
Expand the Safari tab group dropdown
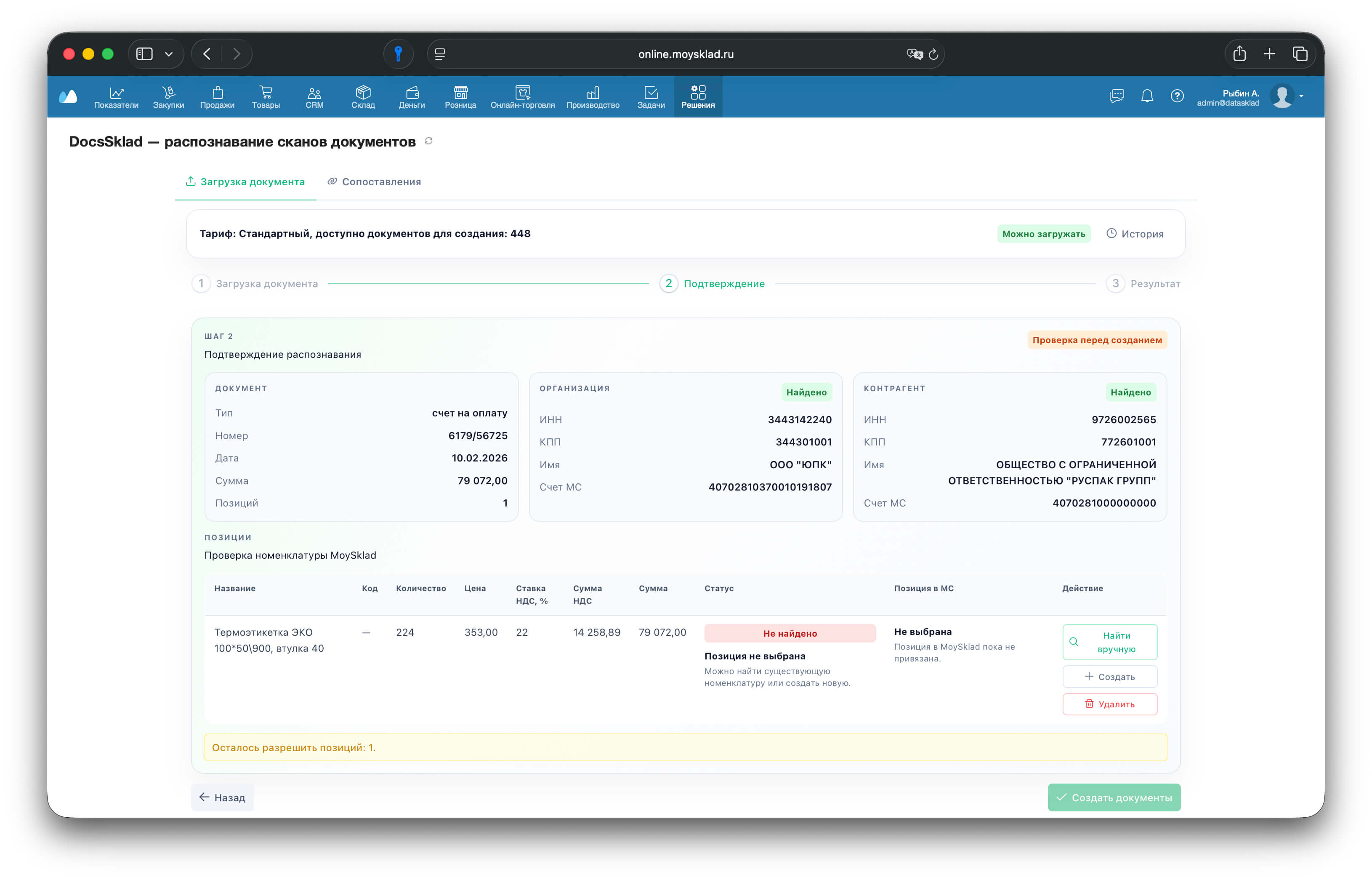click(168, 54)
